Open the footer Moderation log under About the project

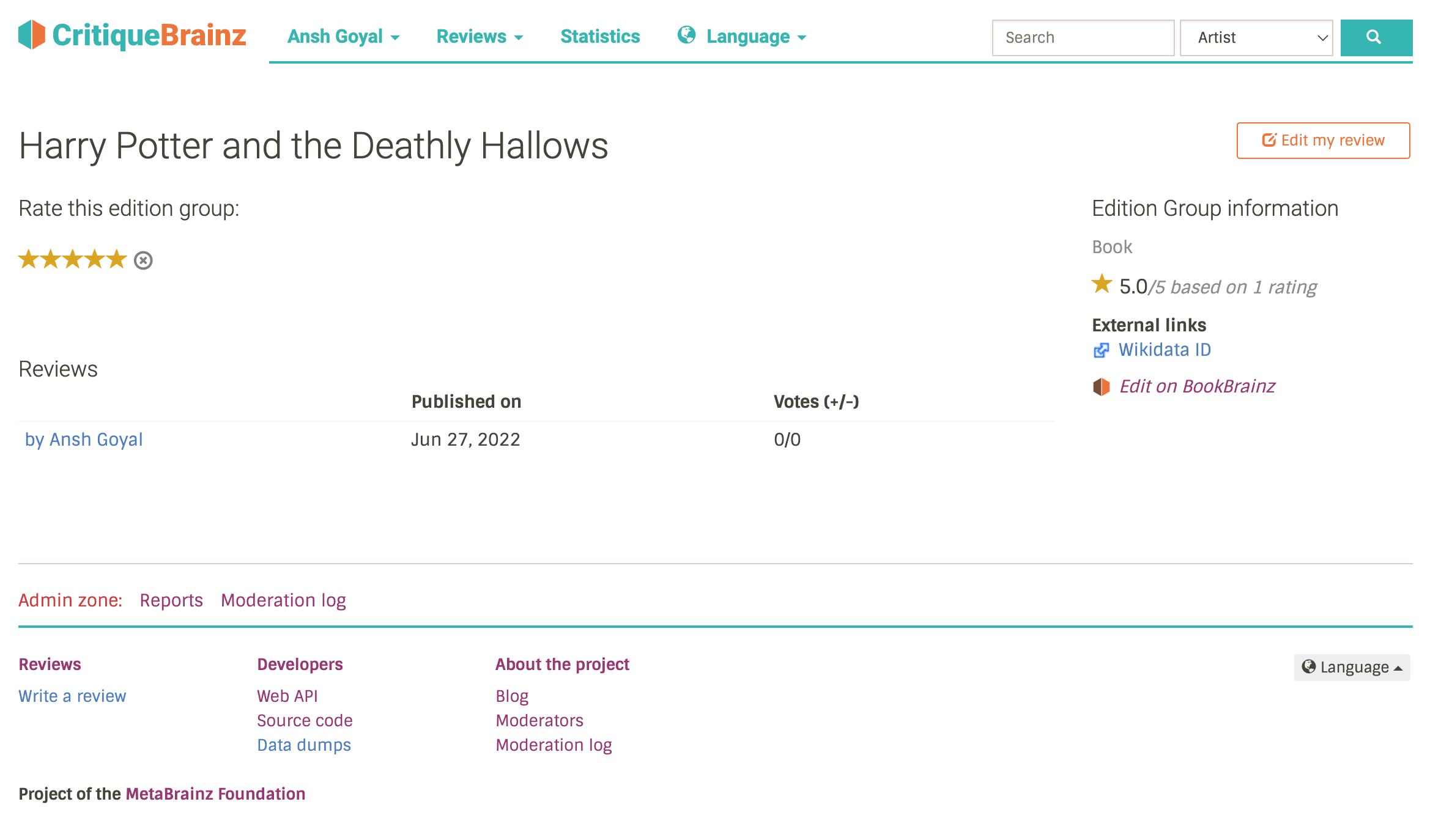pos(554,745)
